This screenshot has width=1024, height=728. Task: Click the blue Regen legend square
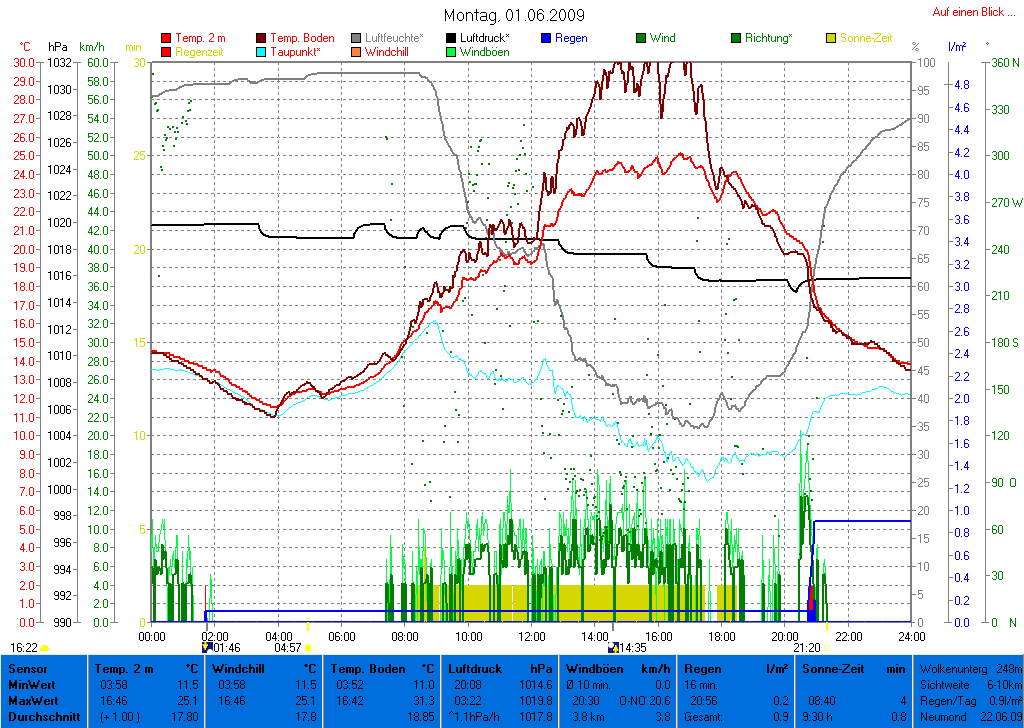(x=546, y=38)
